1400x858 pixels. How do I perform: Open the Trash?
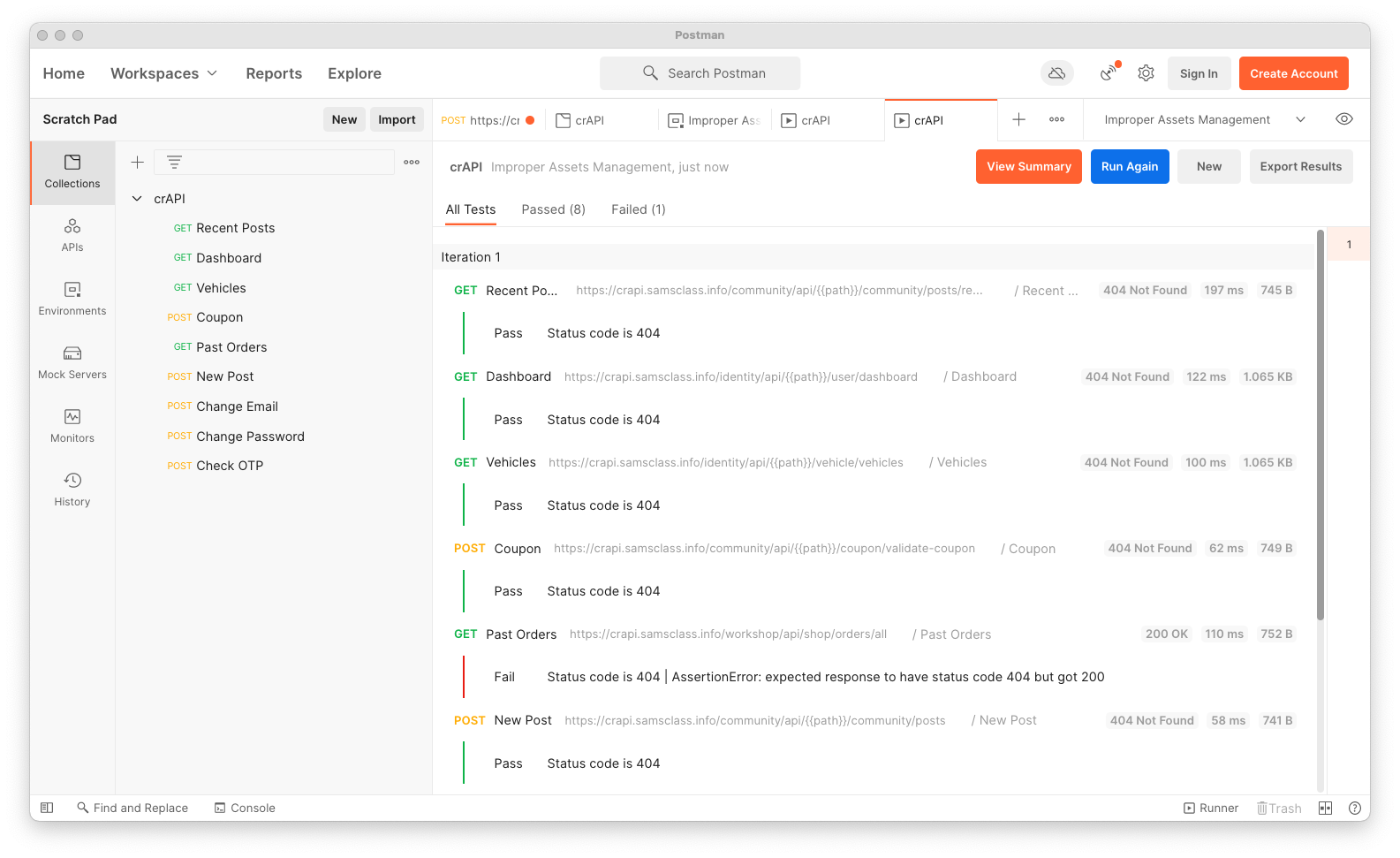(1279, 808)
